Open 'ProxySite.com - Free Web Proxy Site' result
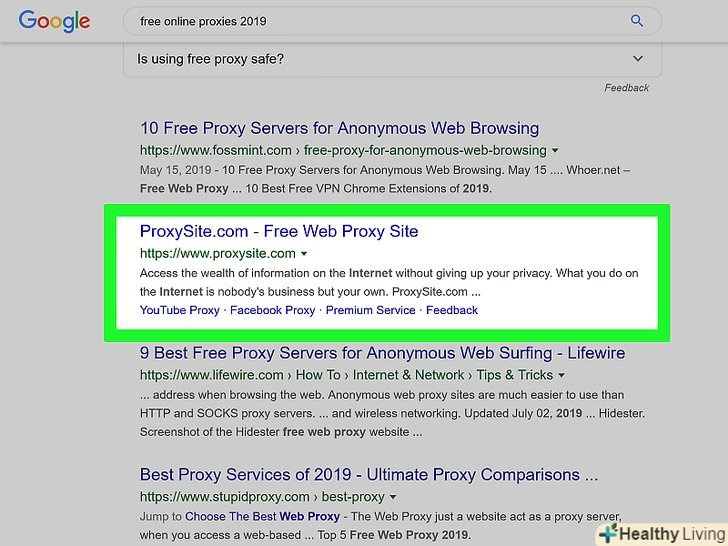The width and height of the screenshot is (728, 546). (x=279, y=231)
